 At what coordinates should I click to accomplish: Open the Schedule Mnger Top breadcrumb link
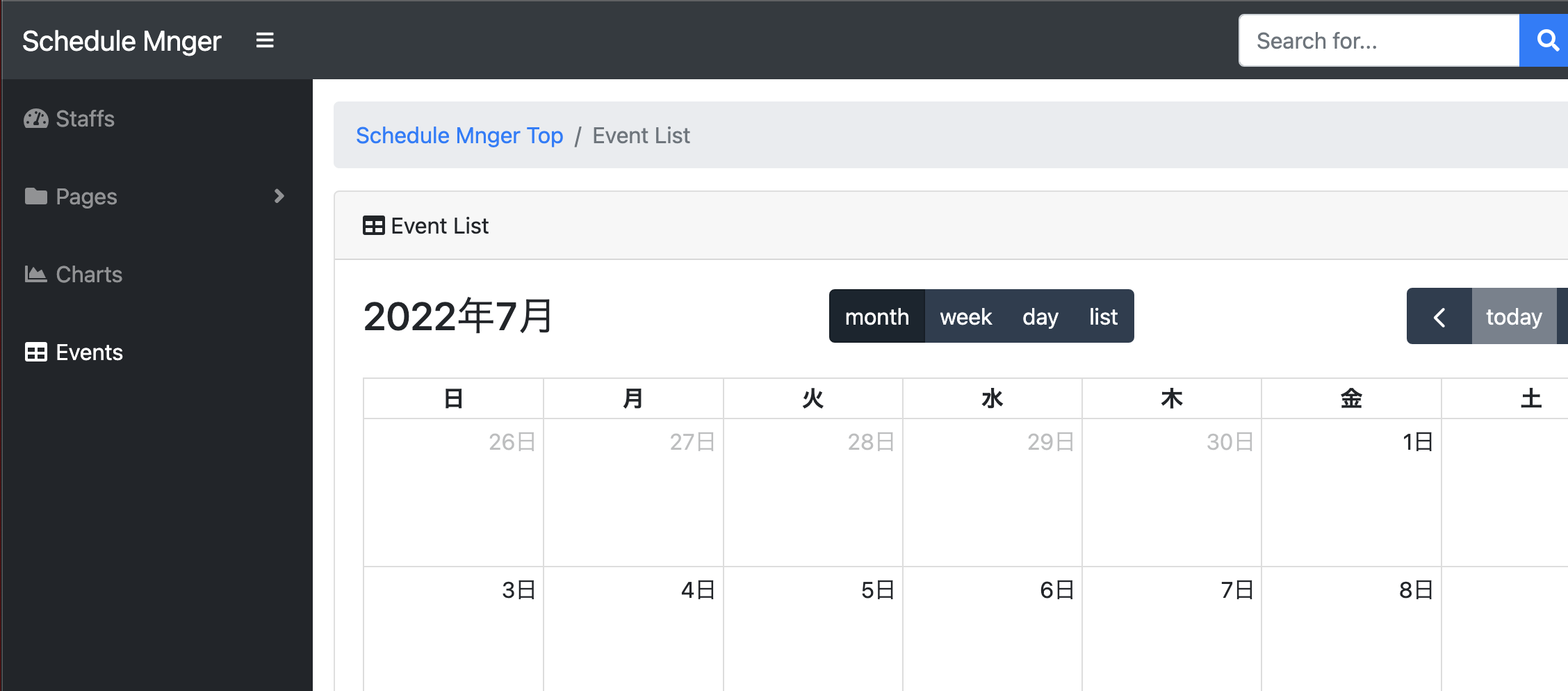(459, 136)
